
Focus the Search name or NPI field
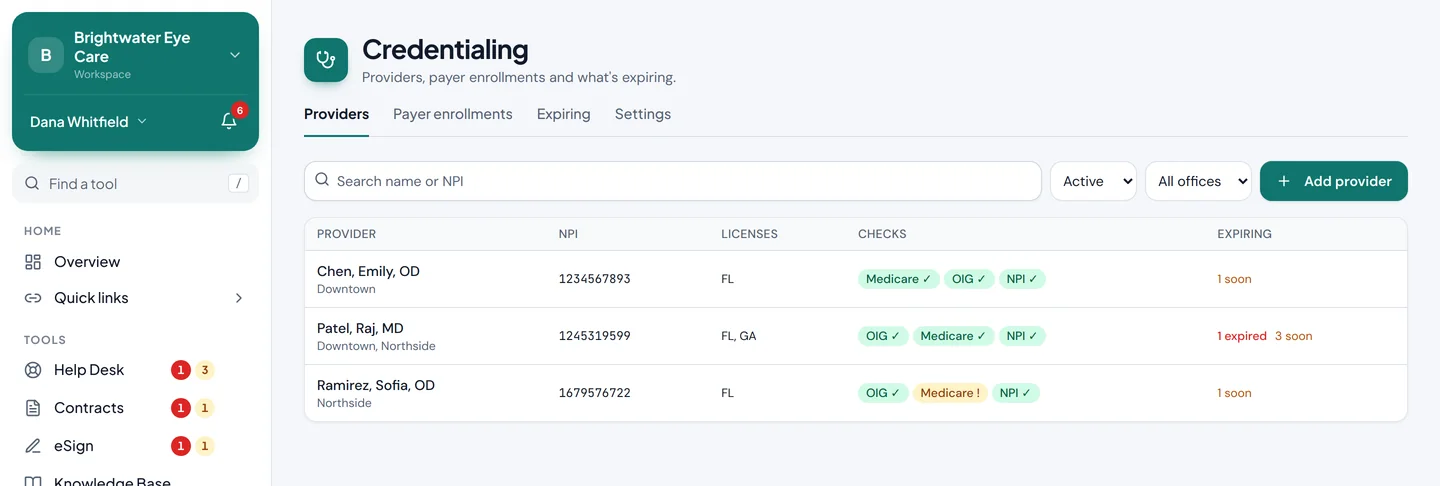tap(673, 181)
